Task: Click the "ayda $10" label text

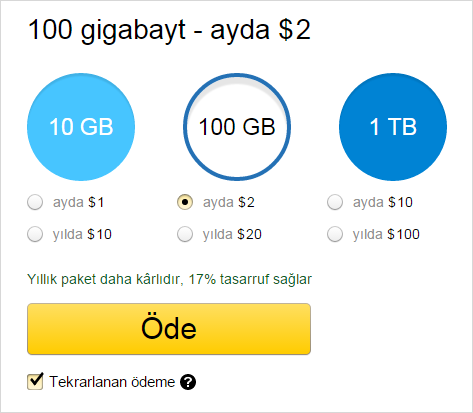Action: pyautogui.click(x=383, y=202)
